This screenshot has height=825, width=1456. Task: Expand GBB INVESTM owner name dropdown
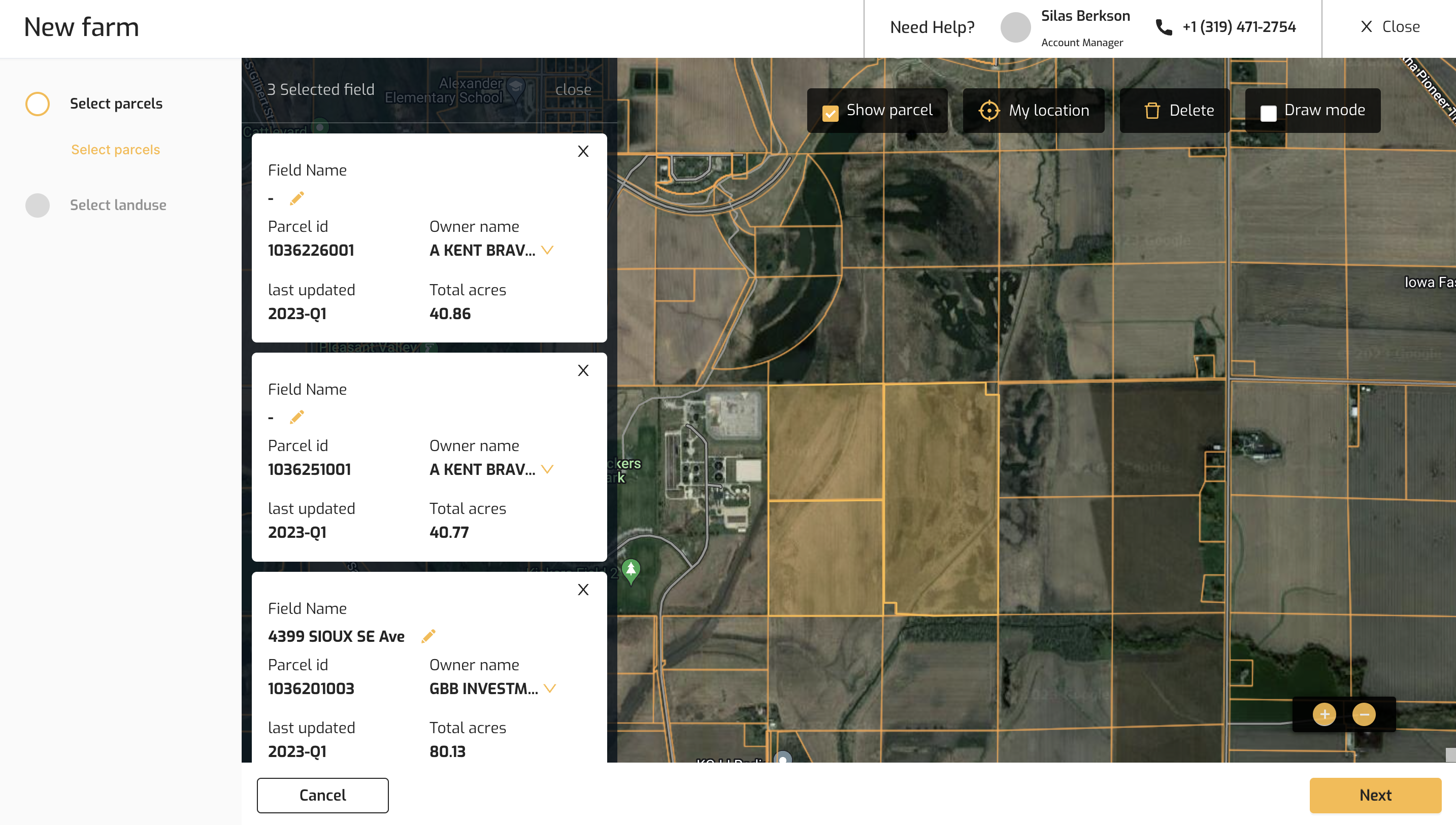pos(550,689)
